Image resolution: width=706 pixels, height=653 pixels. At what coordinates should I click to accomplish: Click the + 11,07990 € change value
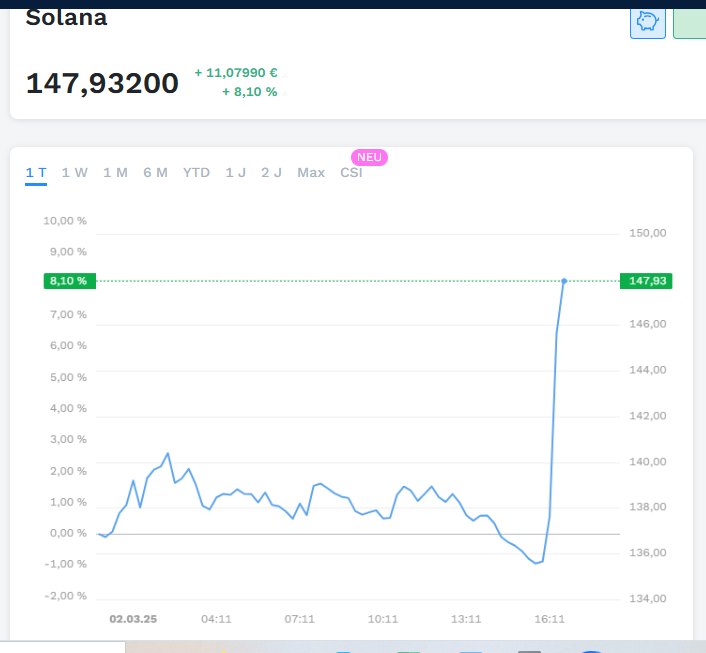coord(236,73)
